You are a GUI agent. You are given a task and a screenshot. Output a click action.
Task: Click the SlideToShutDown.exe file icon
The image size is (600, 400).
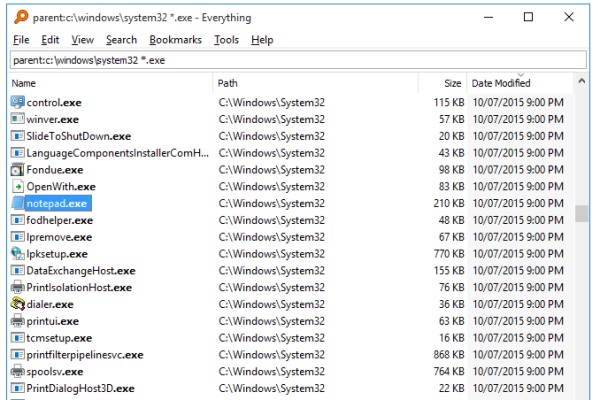[18, 136]
